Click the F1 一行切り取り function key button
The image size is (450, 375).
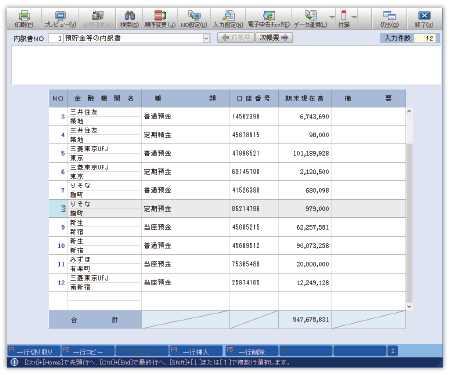click(34, 351)
